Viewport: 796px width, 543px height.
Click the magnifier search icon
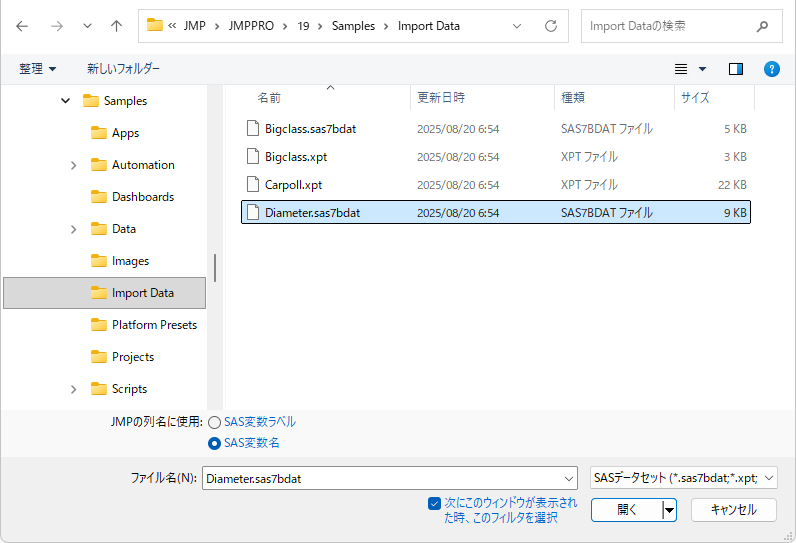(x=762, y=26)
